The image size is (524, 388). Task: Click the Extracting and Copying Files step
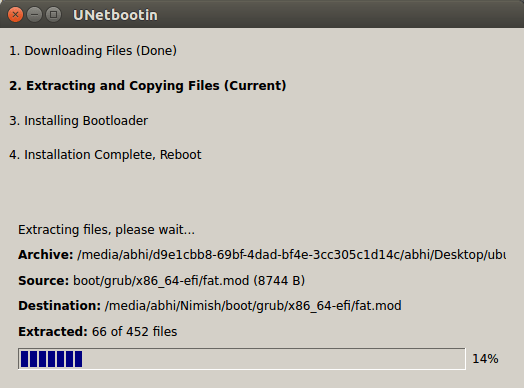point(148,86)
